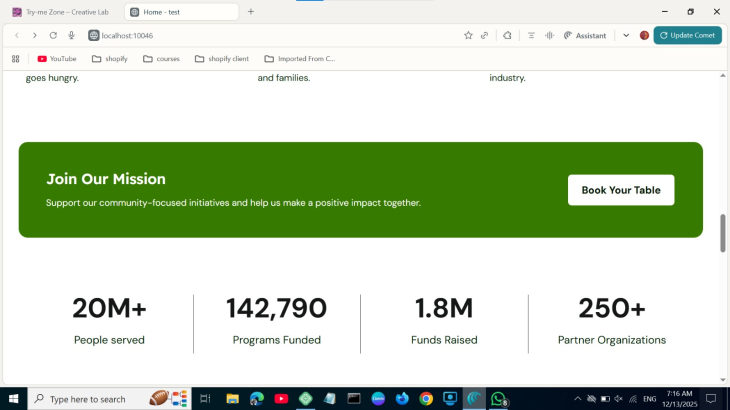Expand the courses bookmark folder
Screen dimensions: 730x410
tap(161, 59)
